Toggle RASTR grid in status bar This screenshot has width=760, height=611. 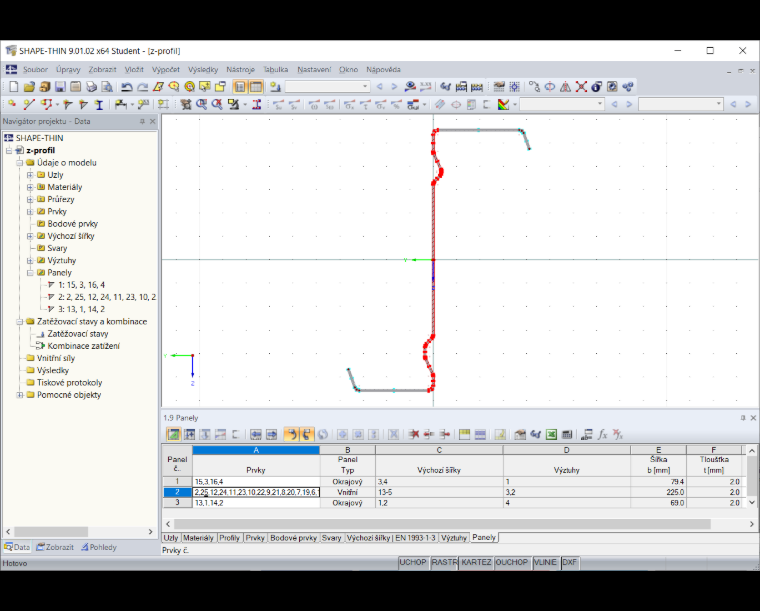tap(444, 562)
